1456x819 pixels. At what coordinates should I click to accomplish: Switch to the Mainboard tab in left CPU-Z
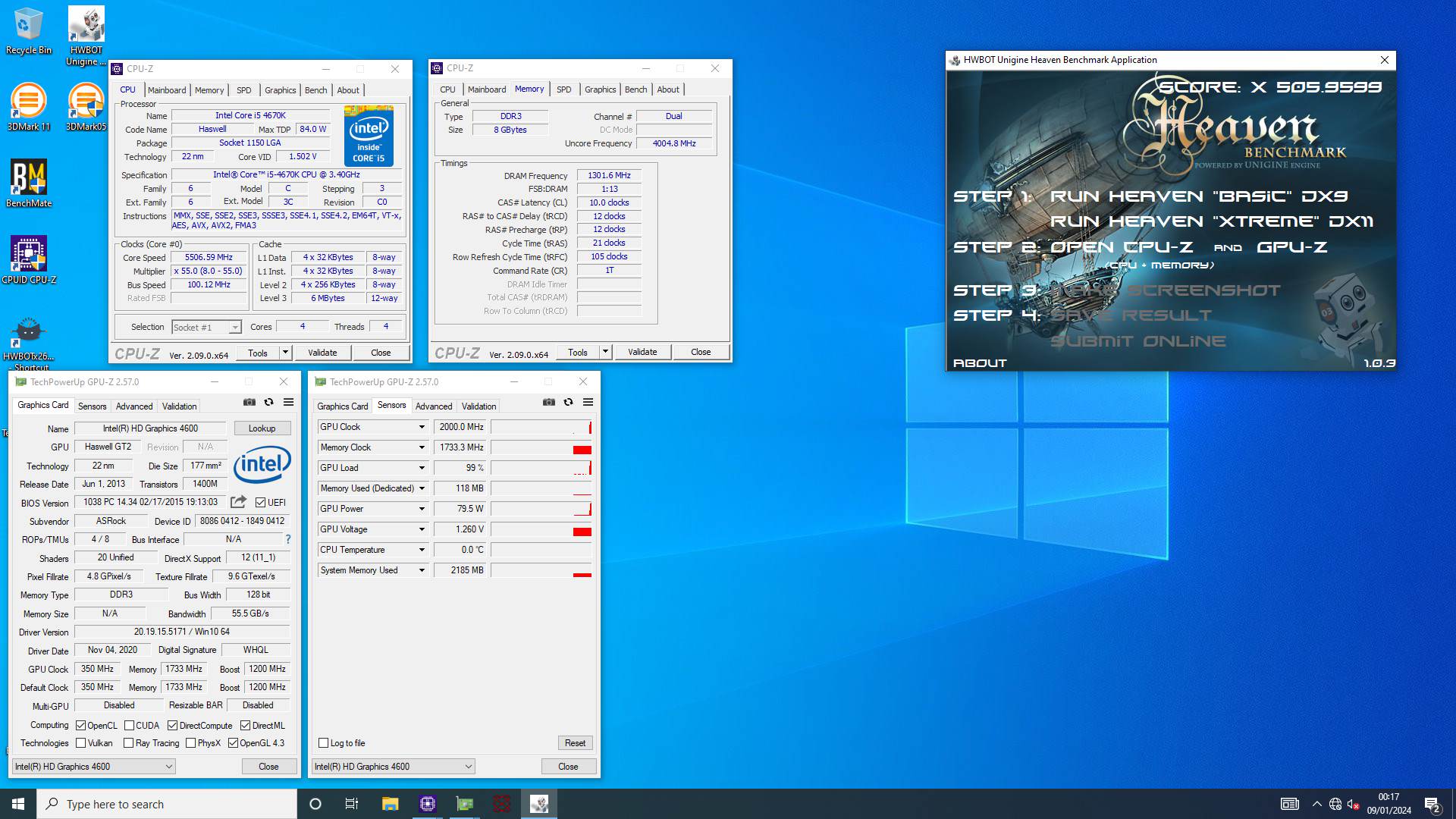pos(167,90)
